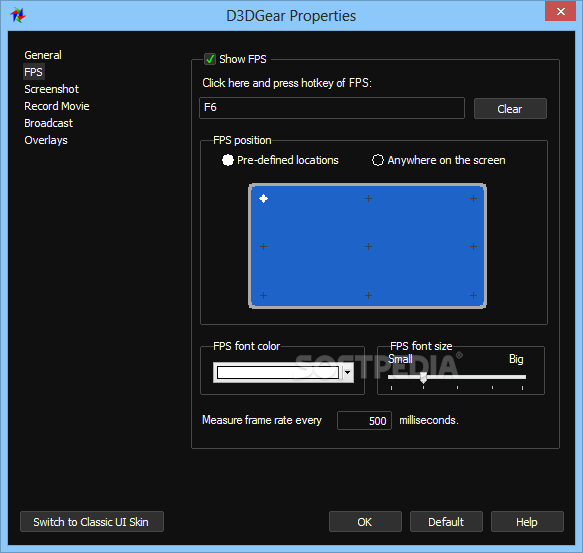
Task: Click the FPS hotkey field showing F6
Action: click(x=332, y=108)
